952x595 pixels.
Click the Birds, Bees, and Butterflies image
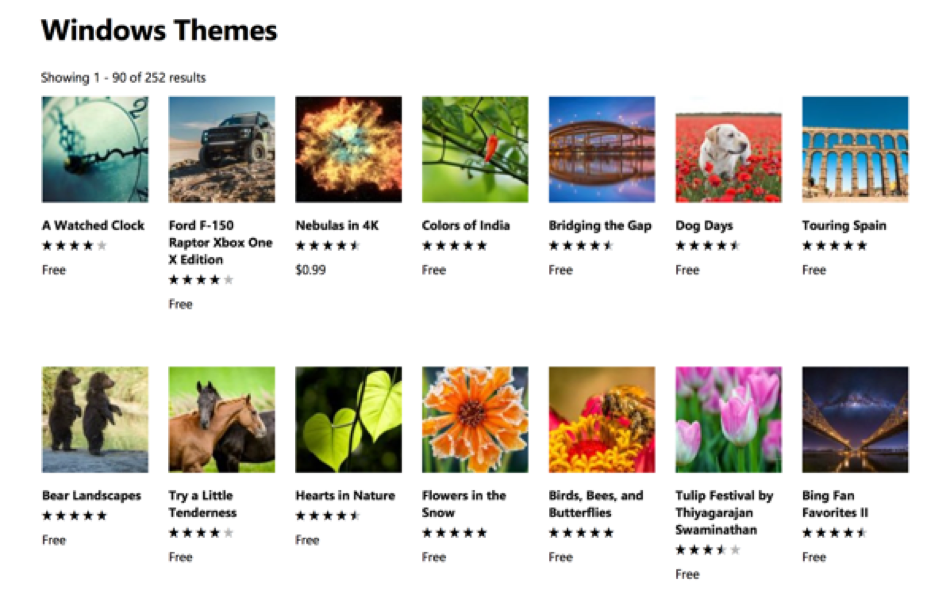click(x=601, y=420)
